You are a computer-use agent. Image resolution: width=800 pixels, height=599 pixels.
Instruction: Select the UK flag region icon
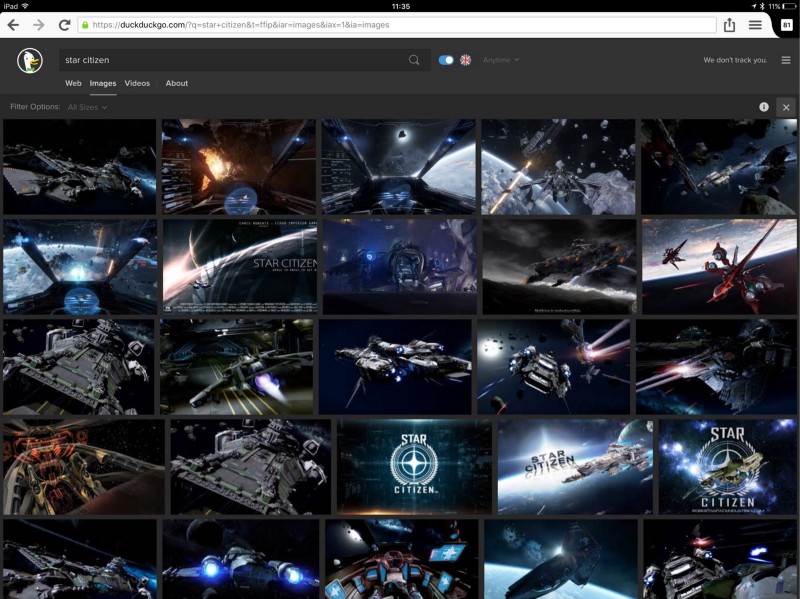465,60
